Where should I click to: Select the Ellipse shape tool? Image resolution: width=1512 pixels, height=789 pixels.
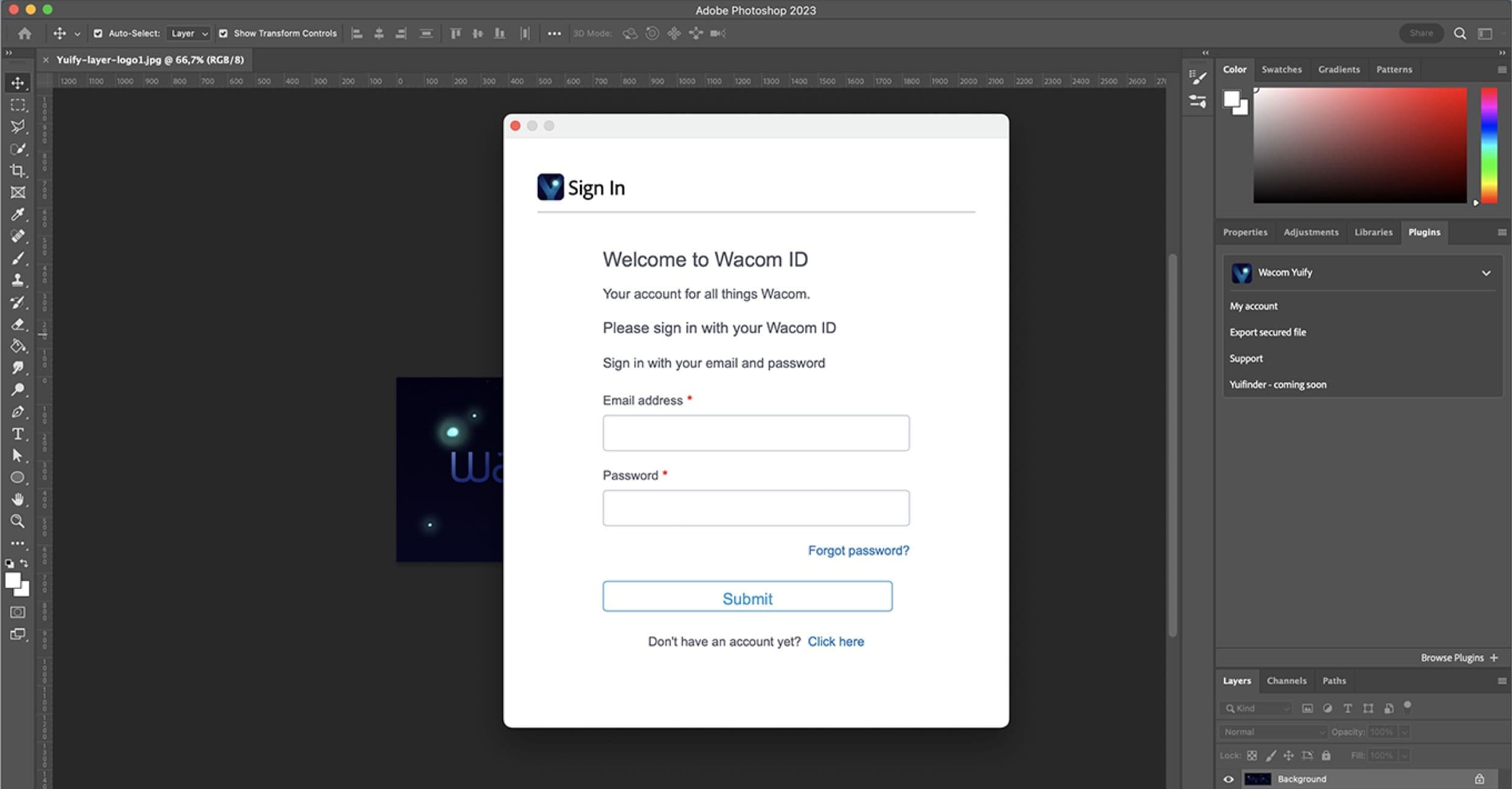18,478
